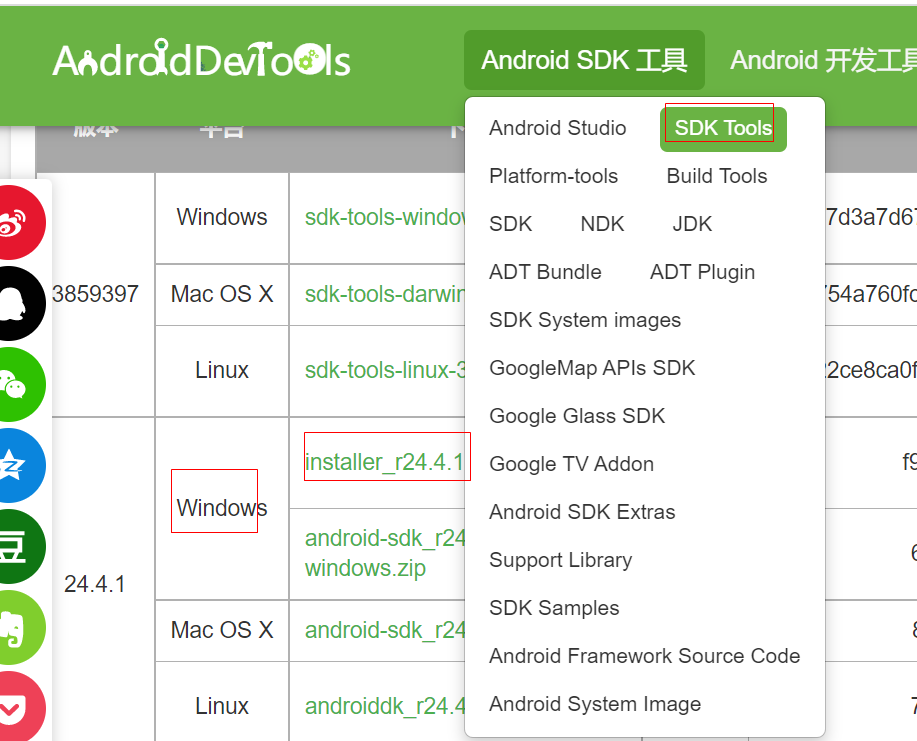
Task: Click the Mac OS X cell beside sdk-tools-darwin
Action: tap(222, 294)
